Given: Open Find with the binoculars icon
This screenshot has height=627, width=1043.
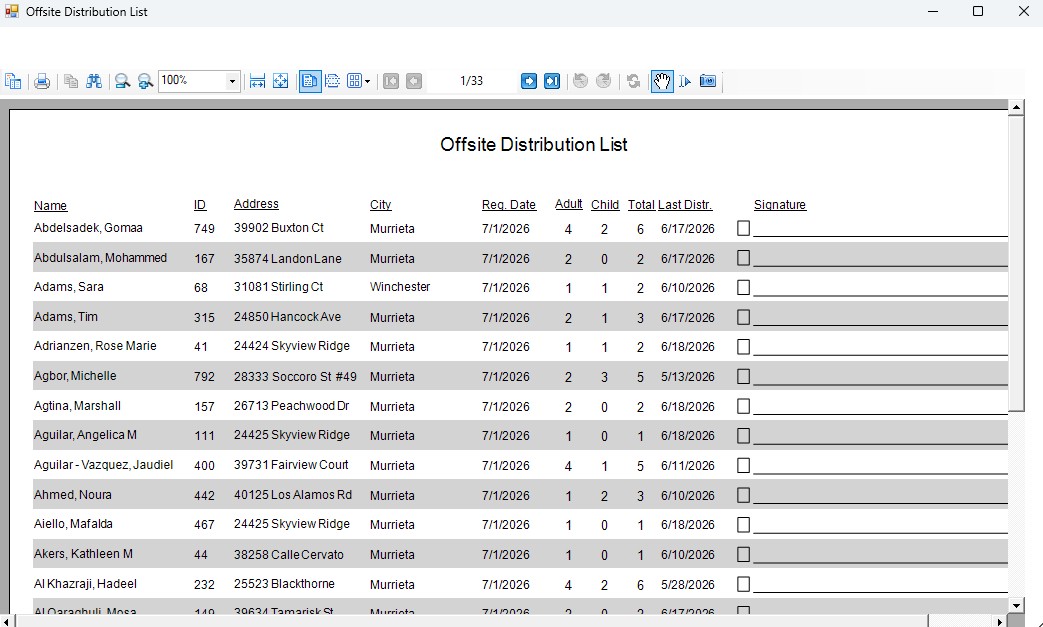Looking at the screenshot, I should (x=94, y=81).
